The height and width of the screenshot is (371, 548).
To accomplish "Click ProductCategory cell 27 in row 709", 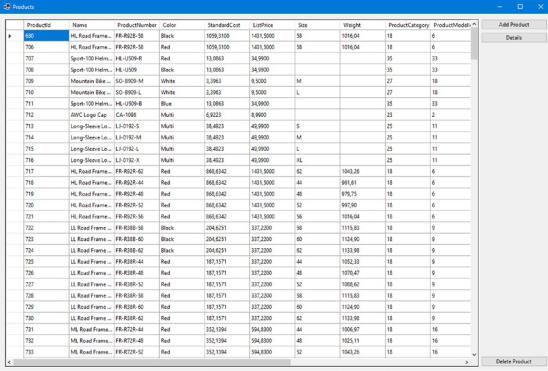I will pyautogui.click(x=408, y=81).
